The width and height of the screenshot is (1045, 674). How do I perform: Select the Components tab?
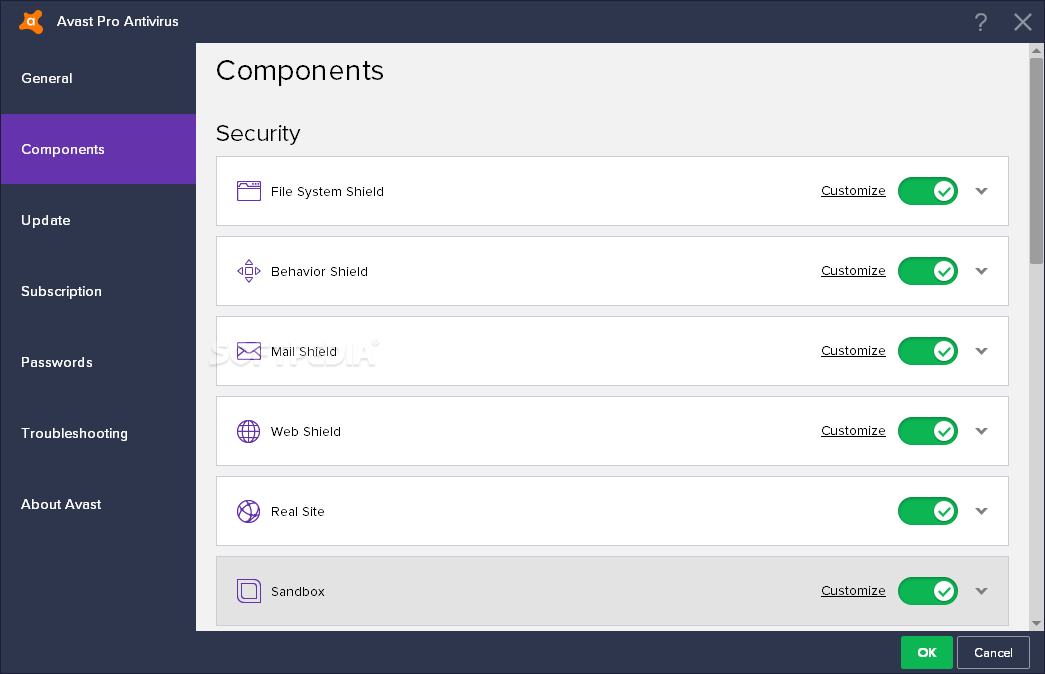(x=99, y=149)
